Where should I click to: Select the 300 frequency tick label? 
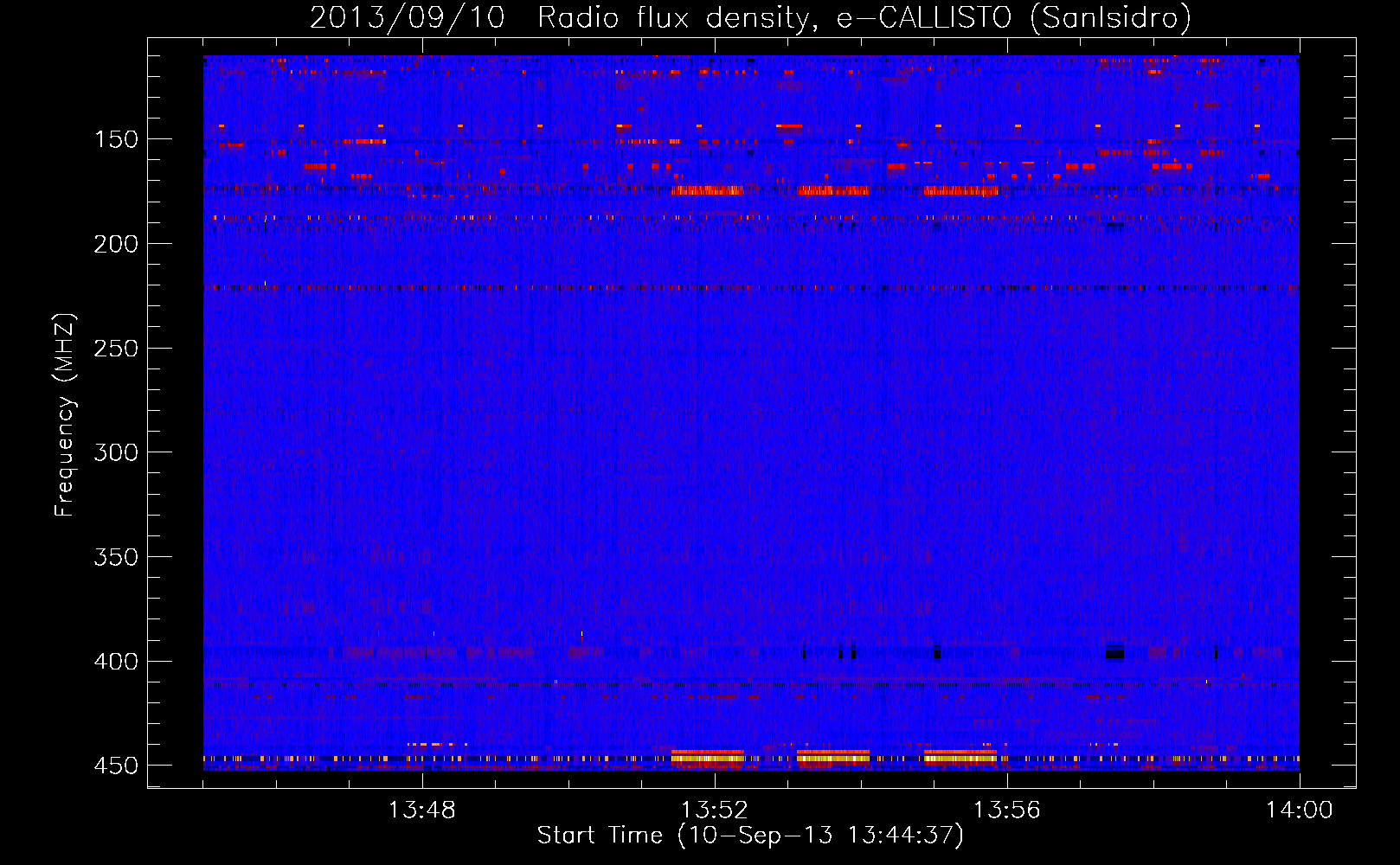[x=115, y=452]
